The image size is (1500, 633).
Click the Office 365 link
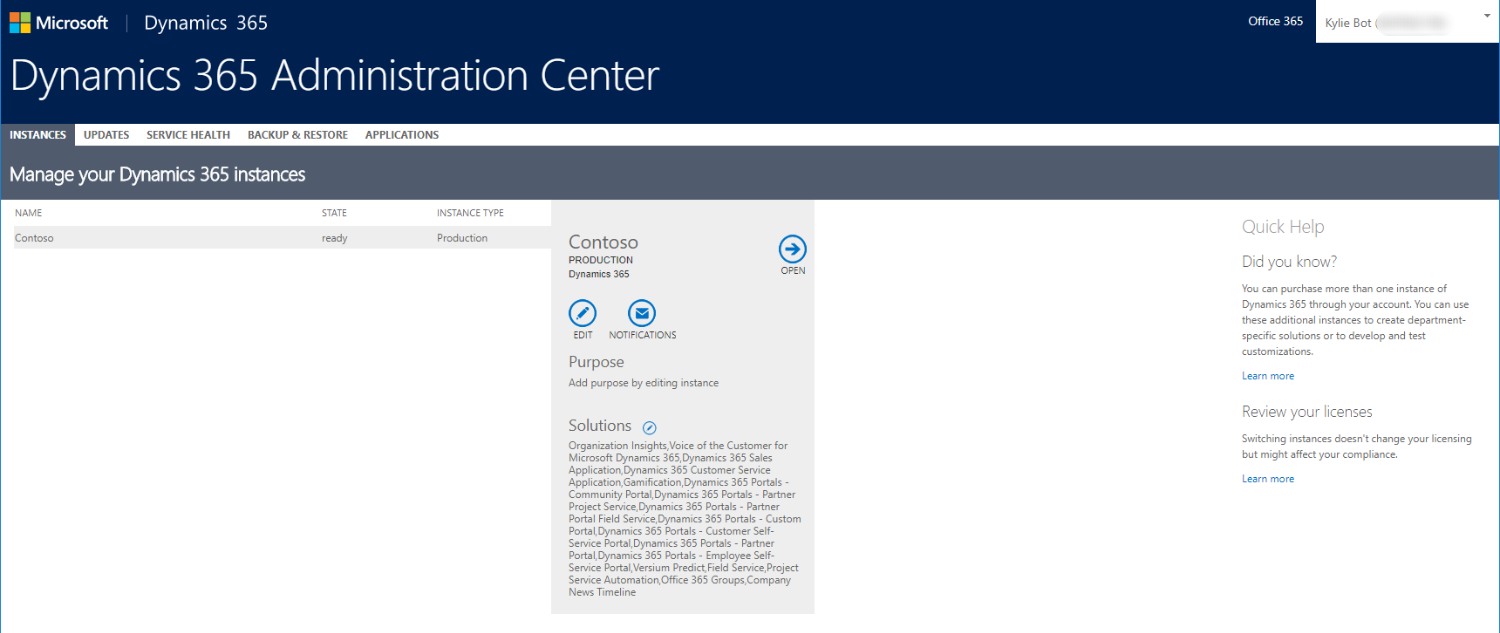pos(1275,21)
